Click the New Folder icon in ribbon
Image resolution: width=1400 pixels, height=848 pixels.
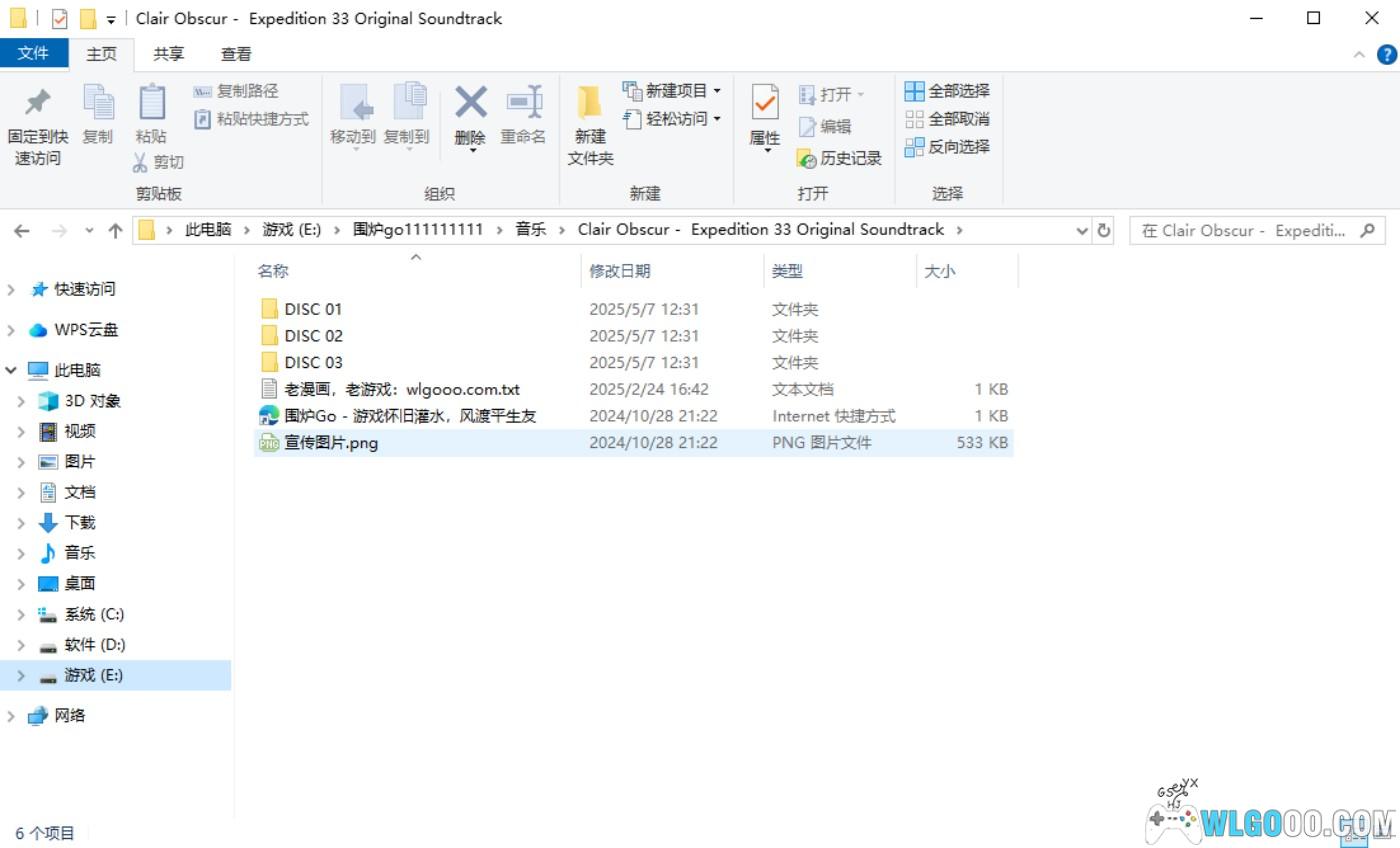pos(589,103)
